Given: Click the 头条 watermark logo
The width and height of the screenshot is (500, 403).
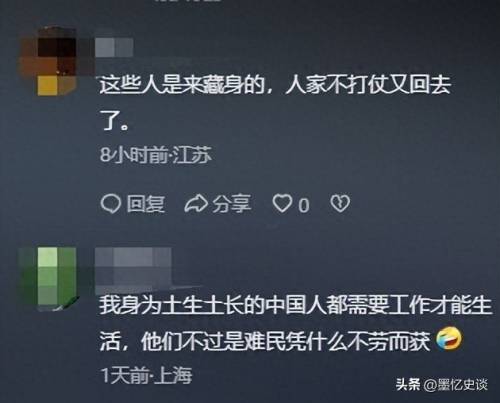Looking at the screenshot, I should [x=408, y=384].
